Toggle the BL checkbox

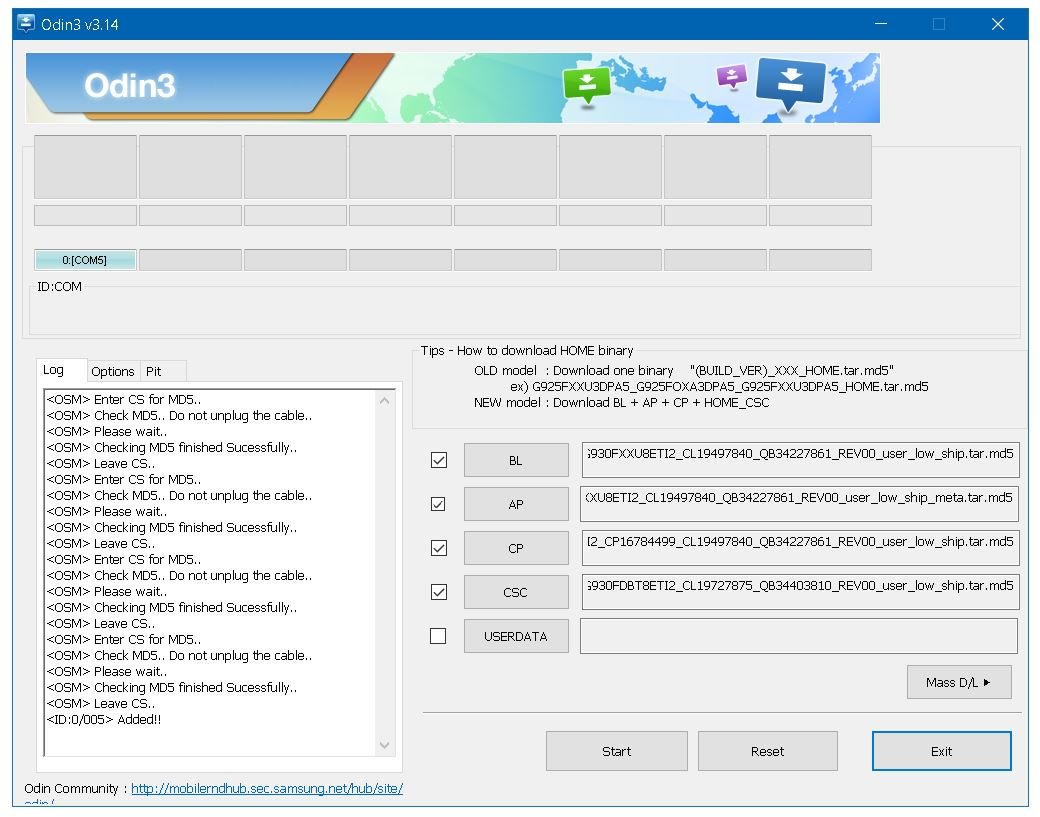438,460
